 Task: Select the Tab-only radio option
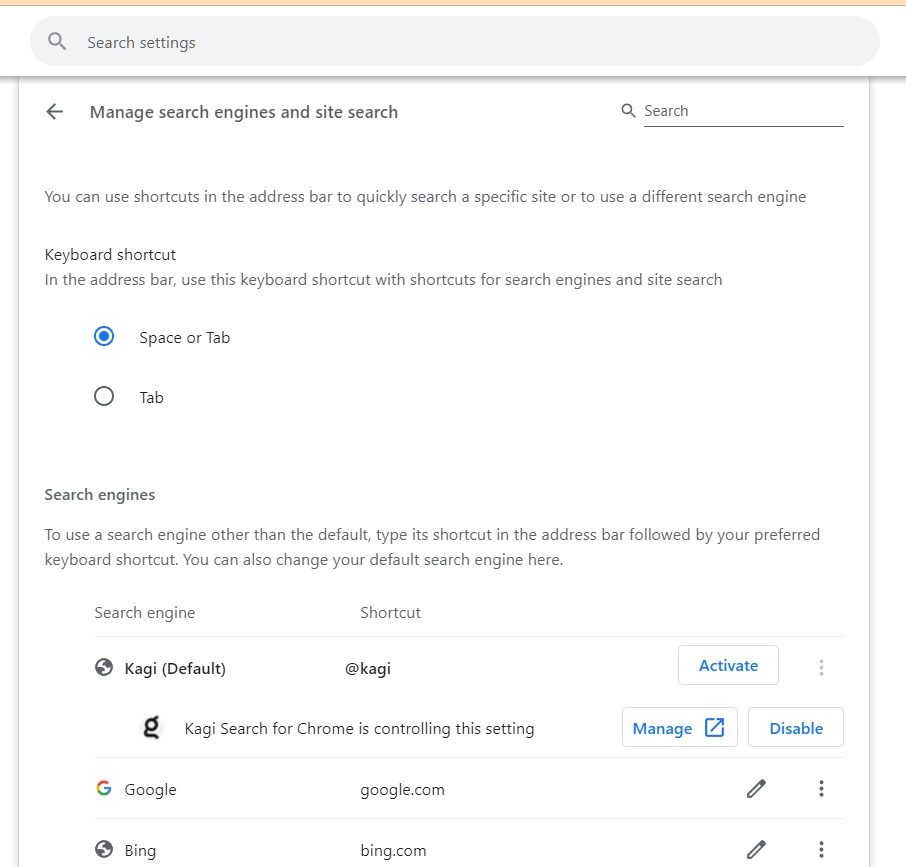[x=104, y=397]
